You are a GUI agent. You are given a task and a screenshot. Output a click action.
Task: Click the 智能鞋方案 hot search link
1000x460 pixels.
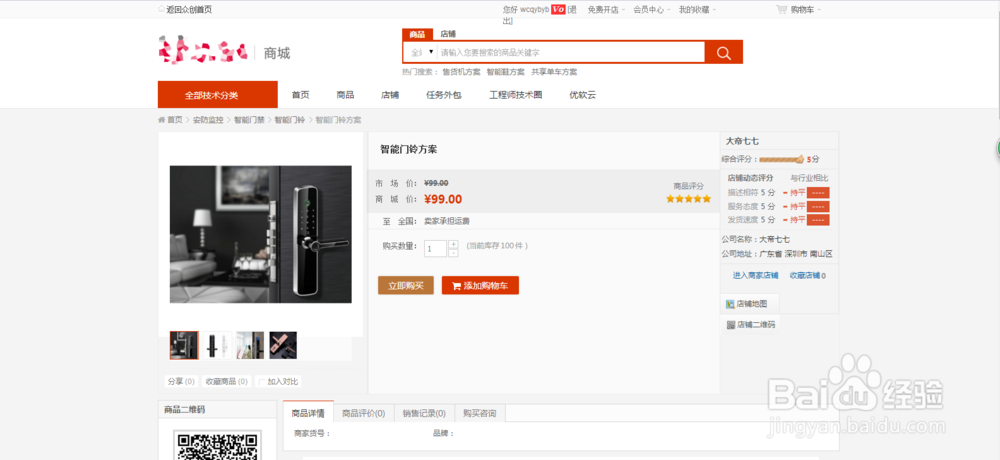pos(506,72)
